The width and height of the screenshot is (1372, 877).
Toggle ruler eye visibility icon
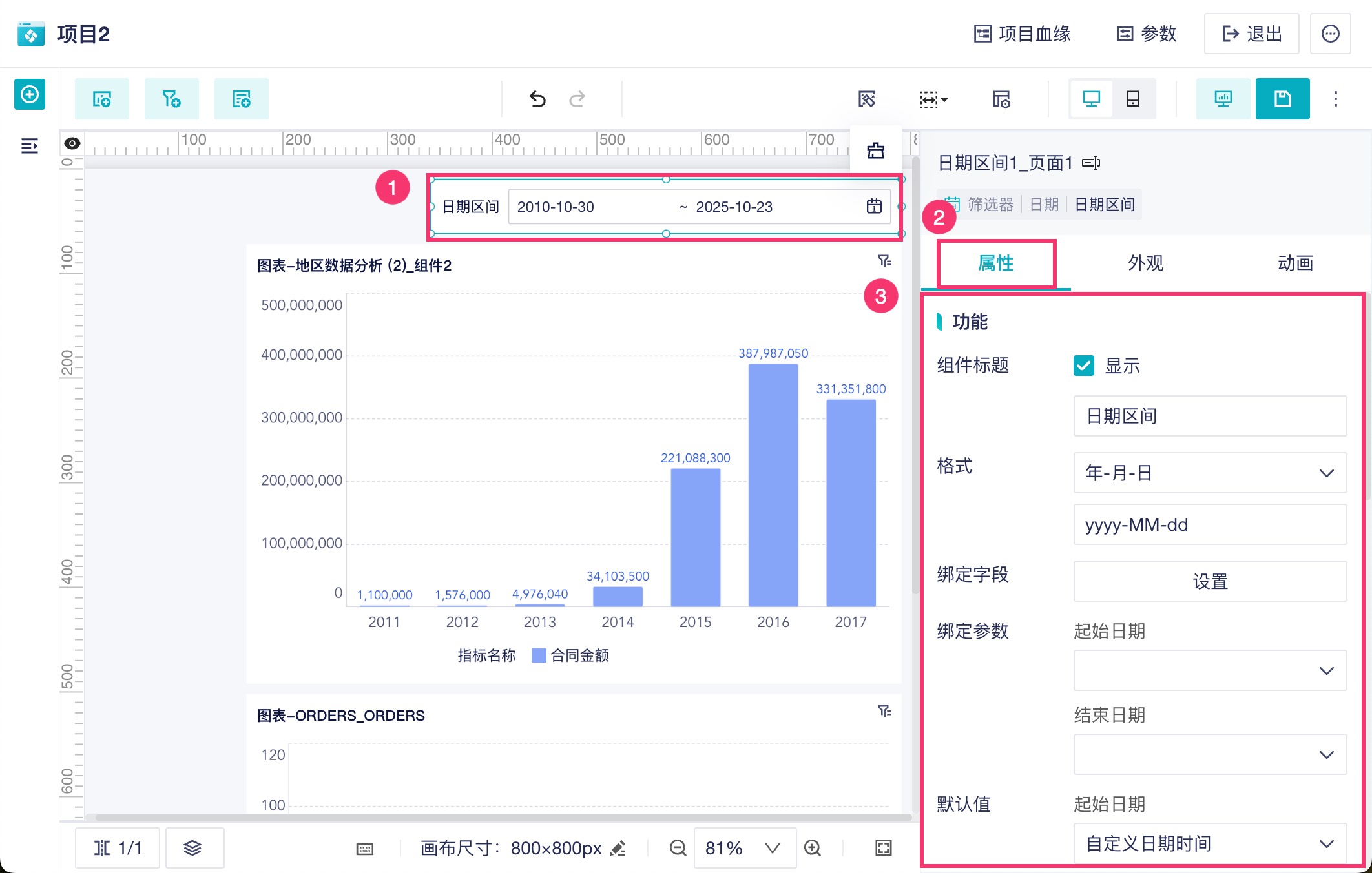[72, 143]
